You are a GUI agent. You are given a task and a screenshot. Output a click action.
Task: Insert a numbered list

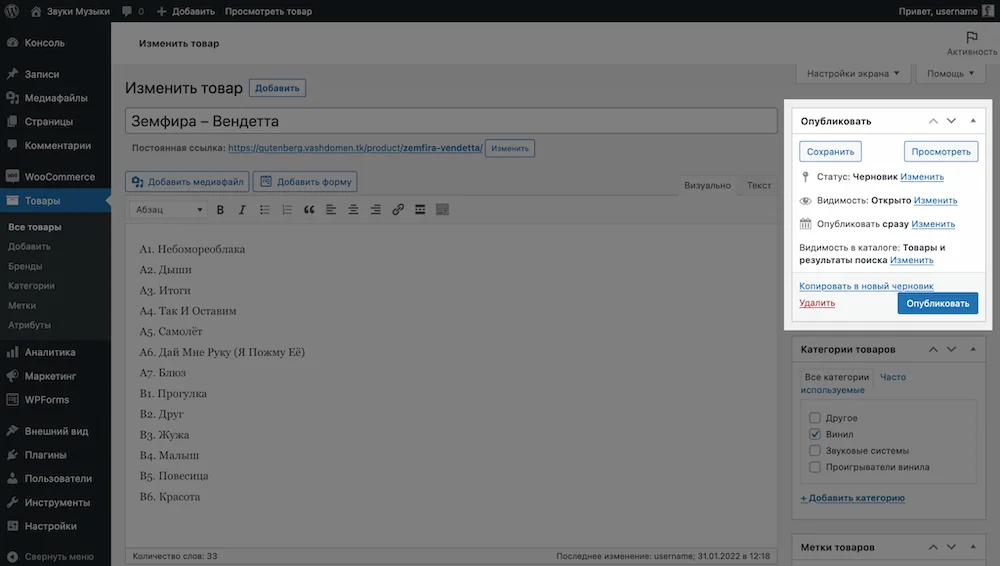point(286,210)
